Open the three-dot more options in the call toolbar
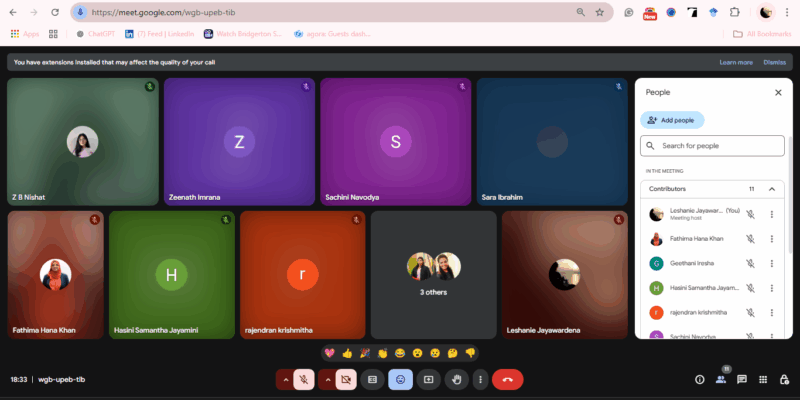 coord(480,379)
